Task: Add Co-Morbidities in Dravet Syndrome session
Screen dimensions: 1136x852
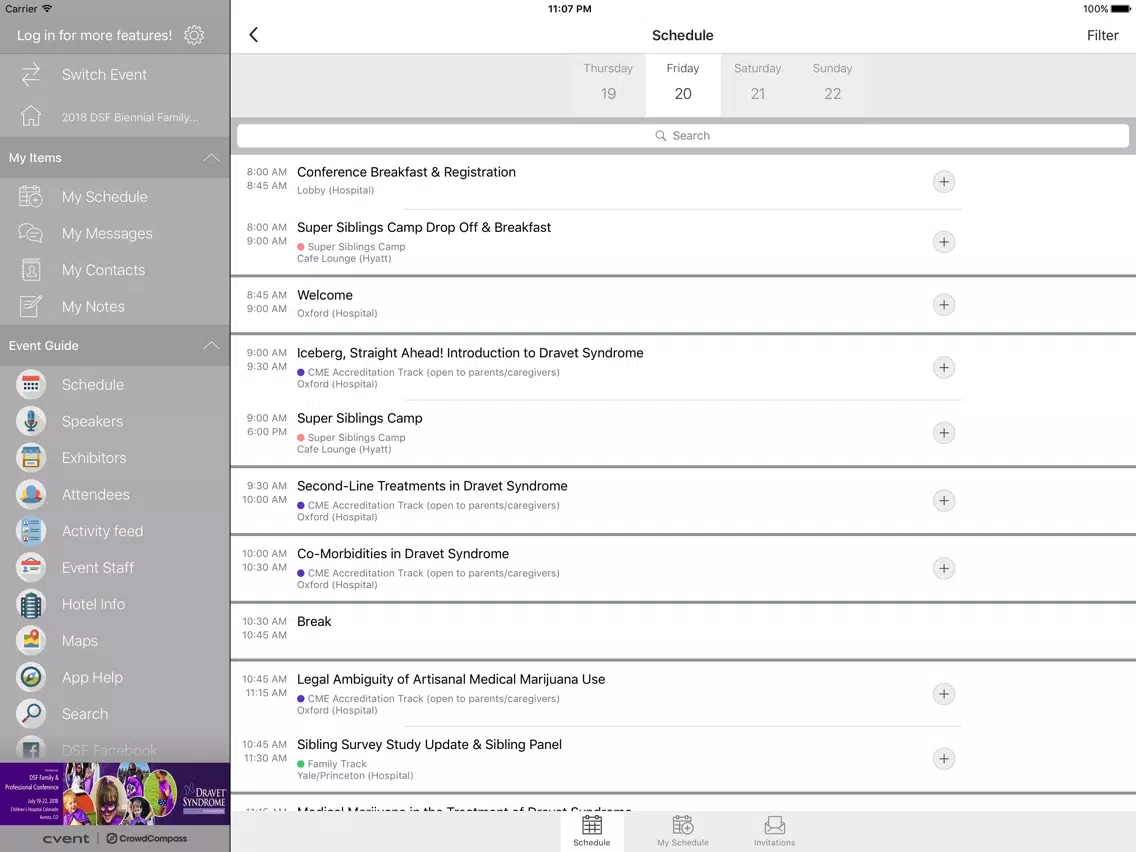Action: [943, 568]
